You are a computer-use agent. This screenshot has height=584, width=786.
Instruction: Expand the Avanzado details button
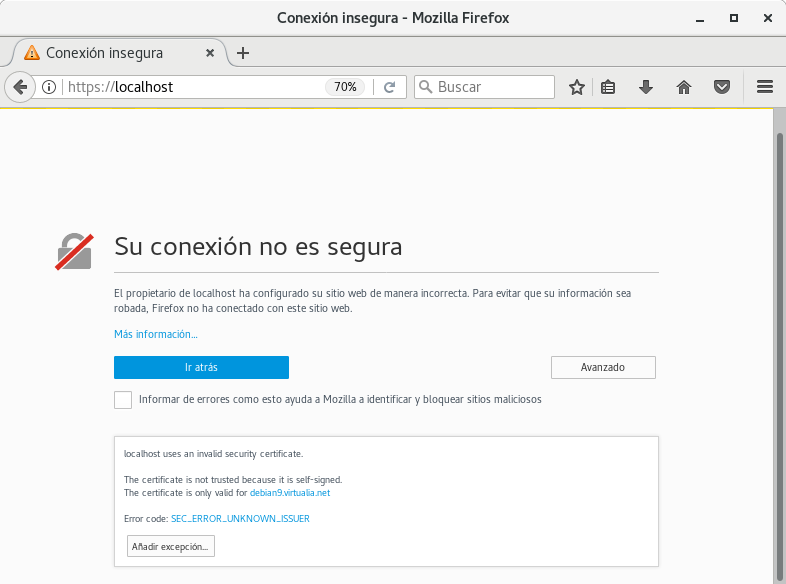point(603,367)
